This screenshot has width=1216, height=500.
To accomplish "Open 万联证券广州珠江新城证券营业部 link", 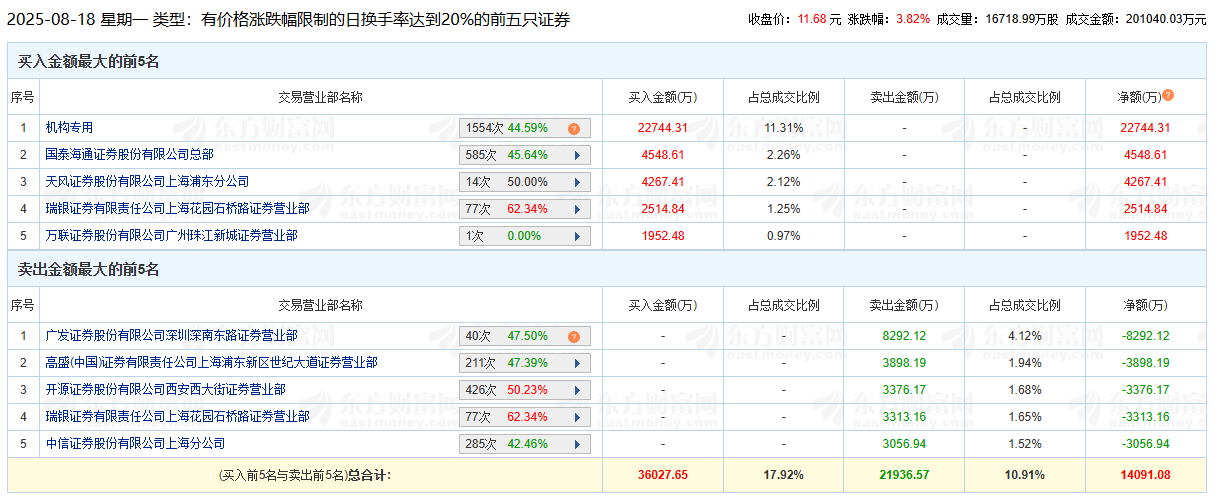I will click(x=171, y=236).
